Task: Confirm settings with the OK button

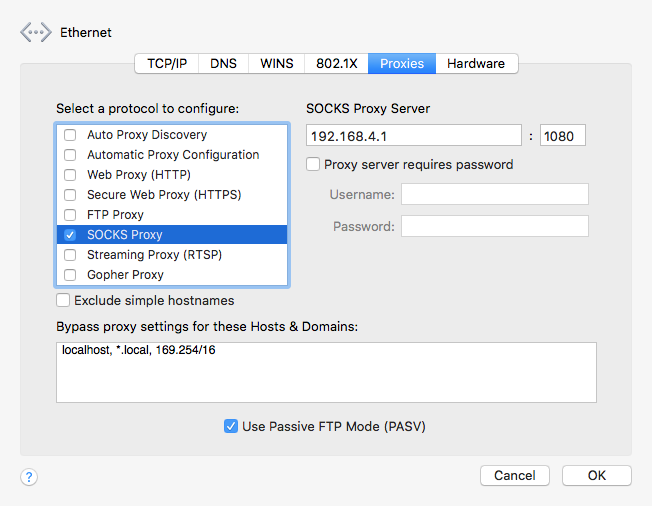Action: [x=596, y=475]
